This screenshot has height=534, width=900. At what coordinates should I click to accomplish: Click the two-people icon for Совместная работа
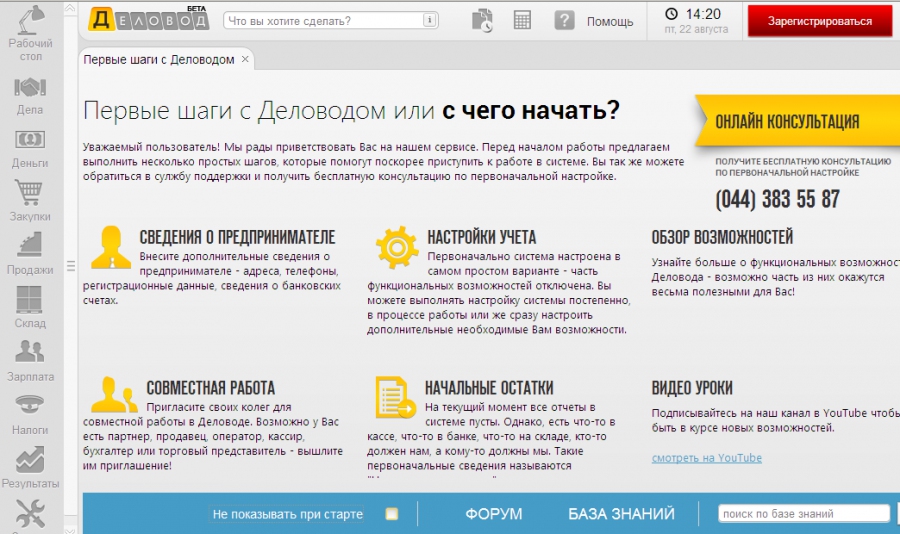(x=114, y=394)
